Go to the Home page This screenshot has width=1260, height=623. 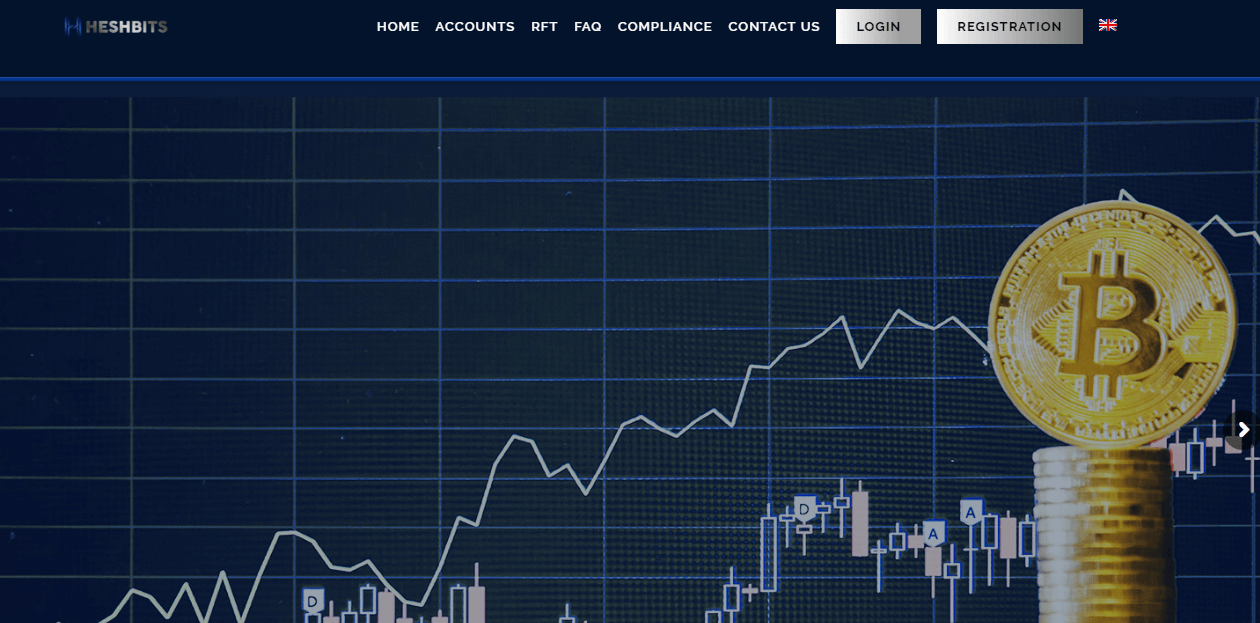click(398, 27)
